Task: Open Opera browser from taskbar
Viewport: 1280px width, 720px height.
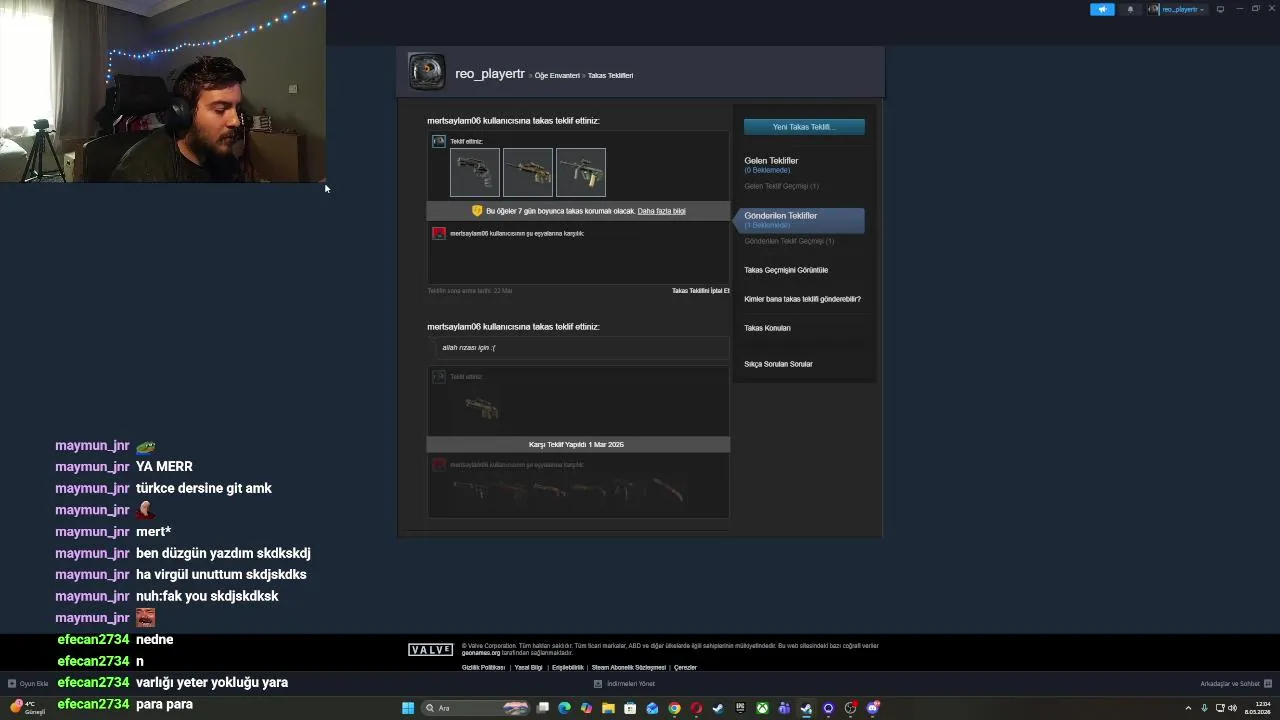Action: tap(696, 708)
